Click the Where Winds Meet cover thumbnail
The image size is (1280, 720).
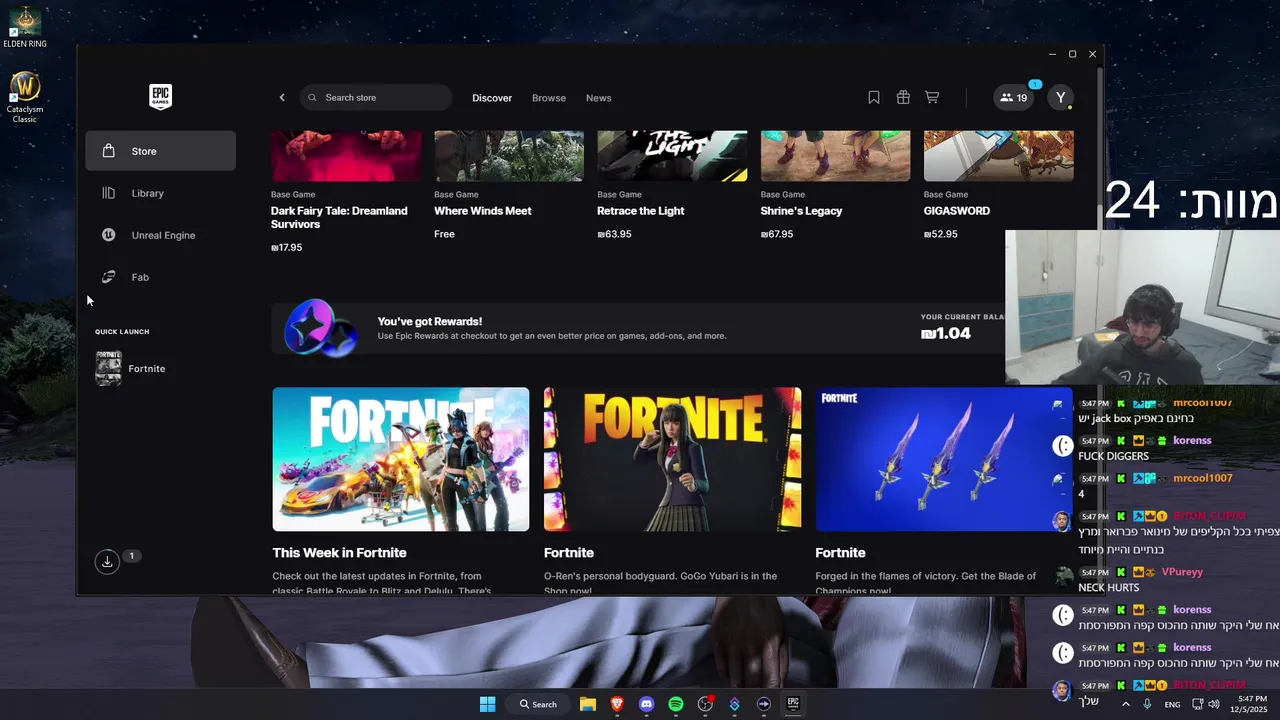509,156
